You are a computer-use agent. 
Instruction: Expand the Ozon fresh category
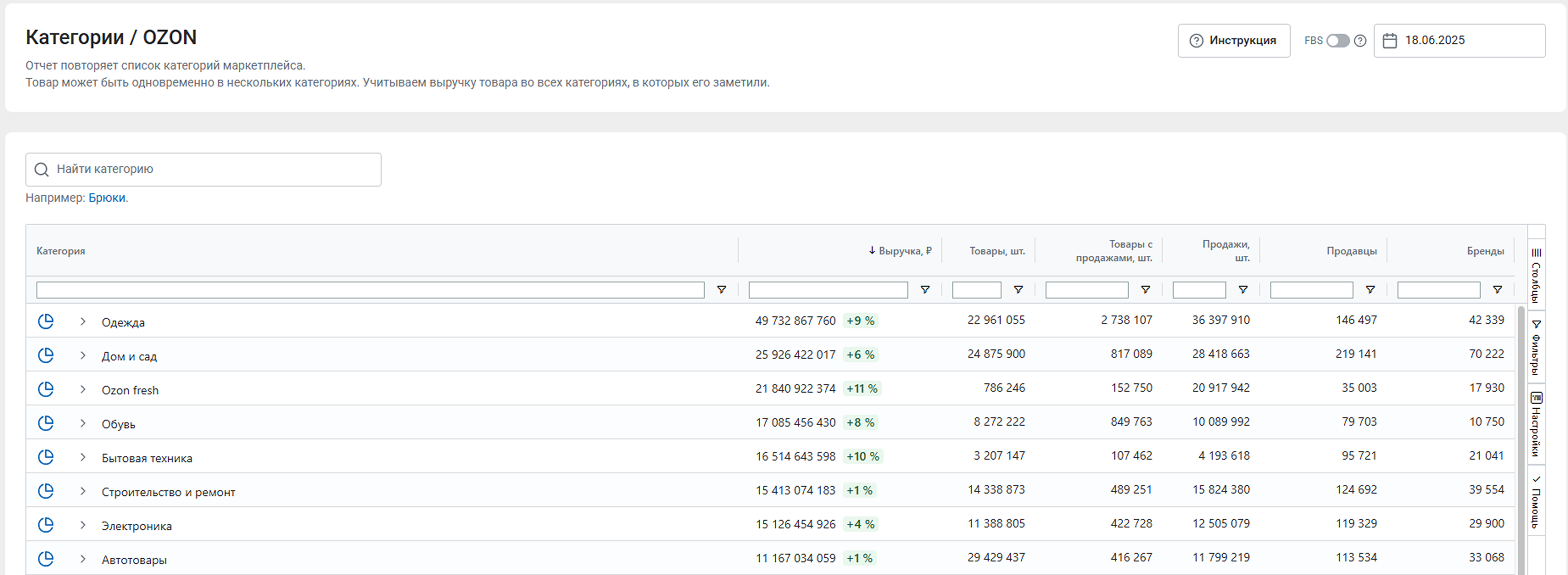pyautogui.click(x=83, y=389)
